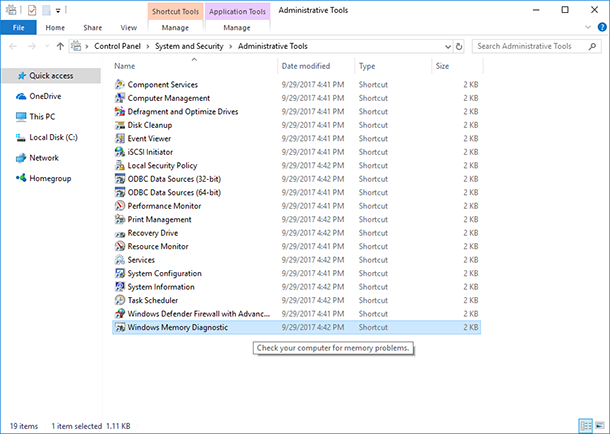Click the Resource Monitor icon

(120, 247)
